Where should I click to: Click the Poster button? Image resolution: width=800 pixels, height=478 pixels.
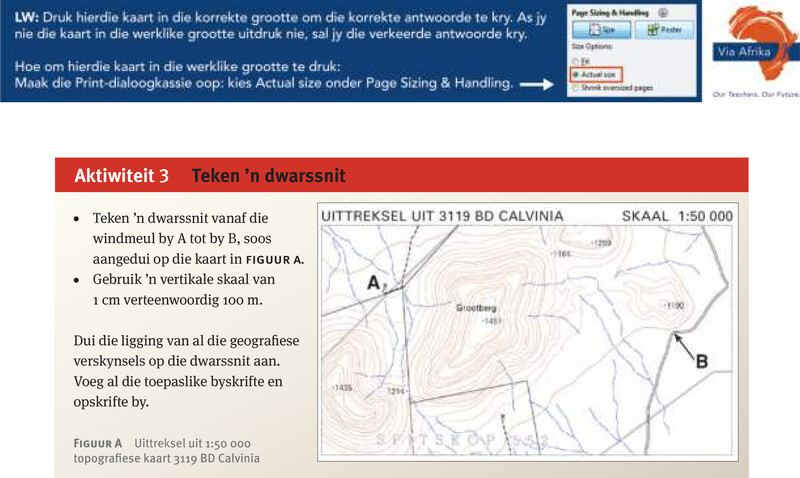pyautogui.click(x=664, y=30)
